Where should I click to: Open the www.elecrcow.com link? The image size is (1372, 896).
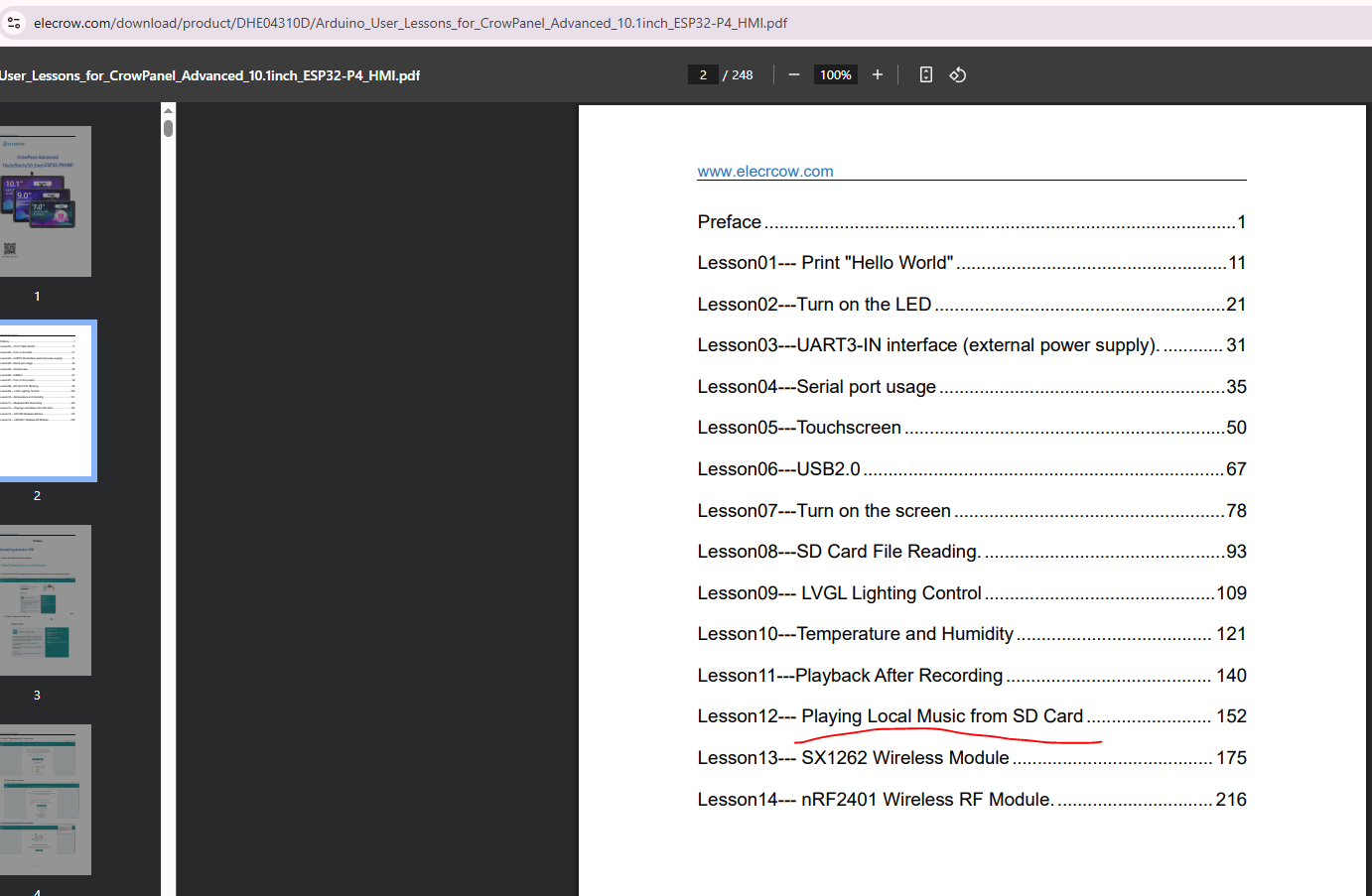tap(764, 172)
